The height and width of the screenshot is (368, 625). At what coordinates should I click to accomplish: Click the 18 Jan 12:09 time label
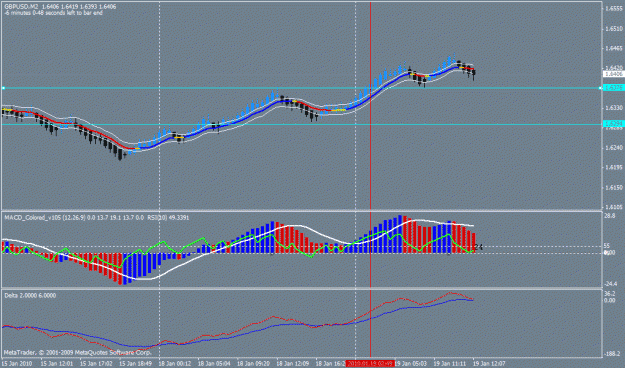(293, 364)
